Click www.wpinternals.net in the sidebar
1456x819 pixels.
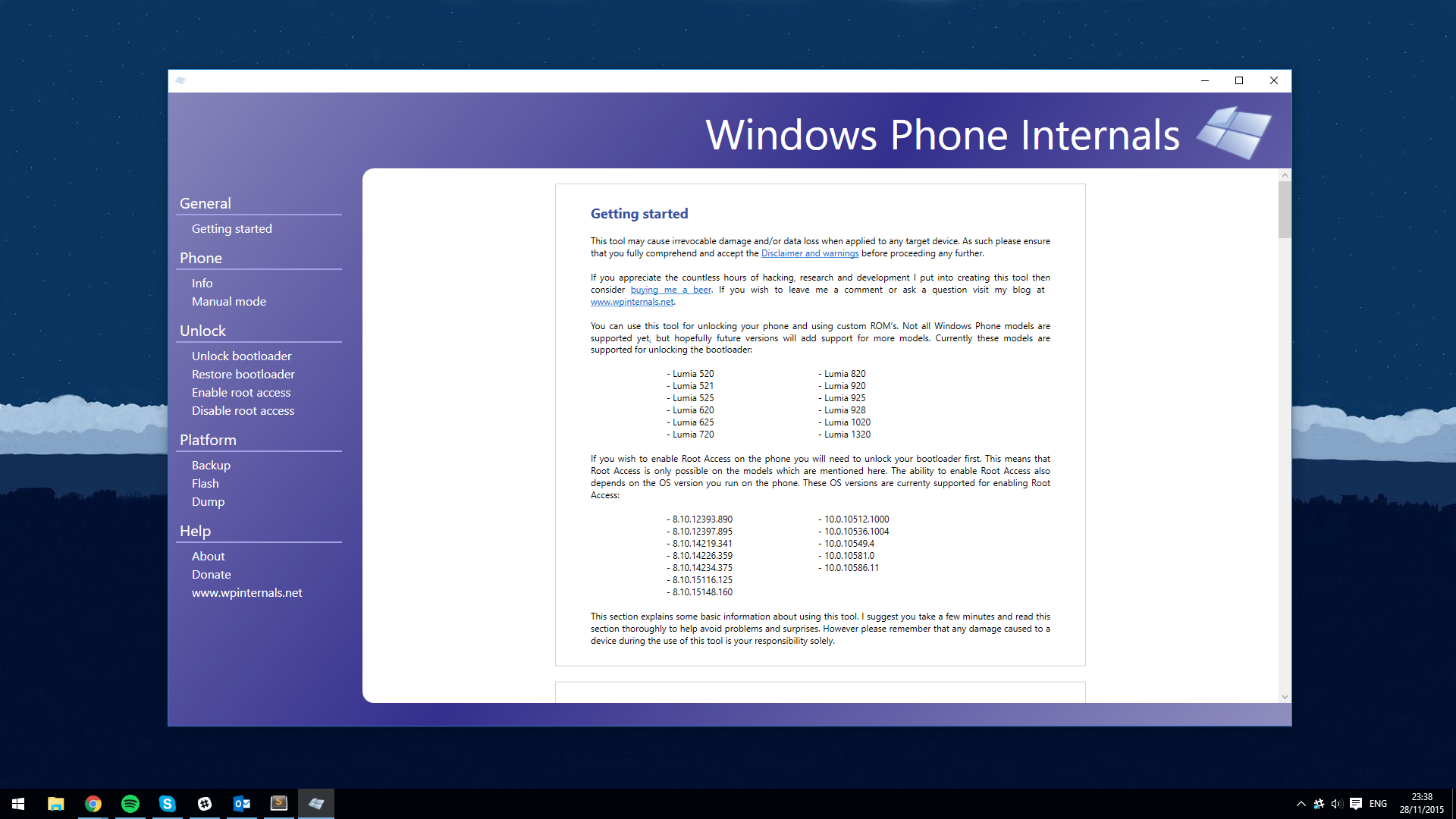pyautogui.click(x=247, y=592)
